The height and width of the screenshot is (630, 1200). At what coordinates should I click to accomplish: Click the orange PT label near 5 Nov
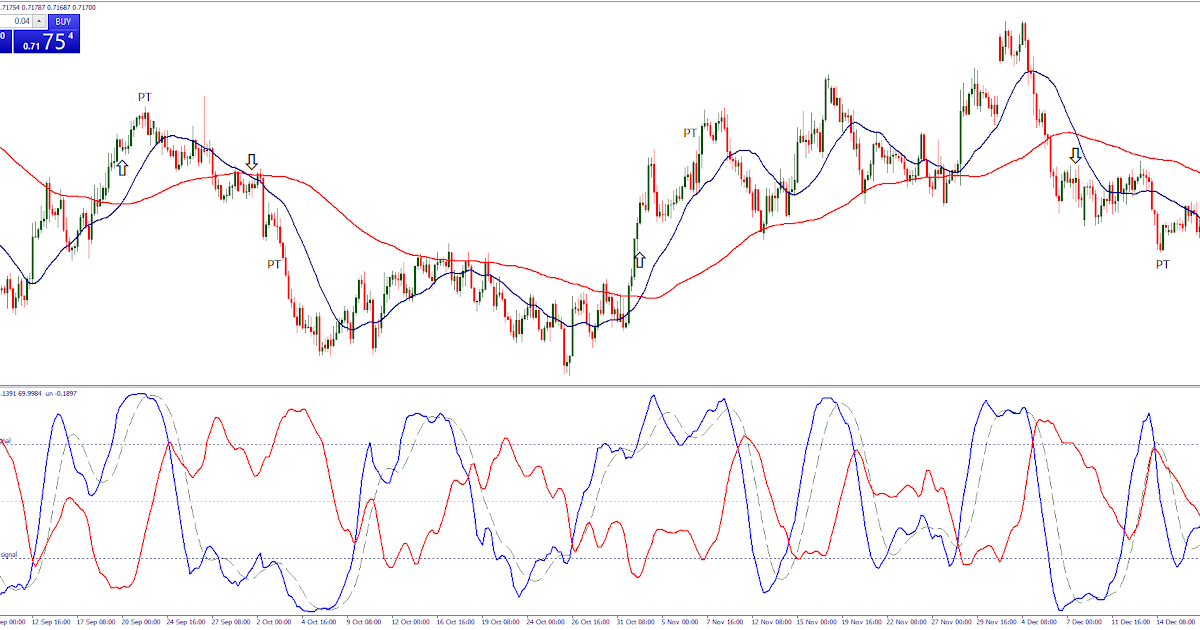[x=690, y=132]
